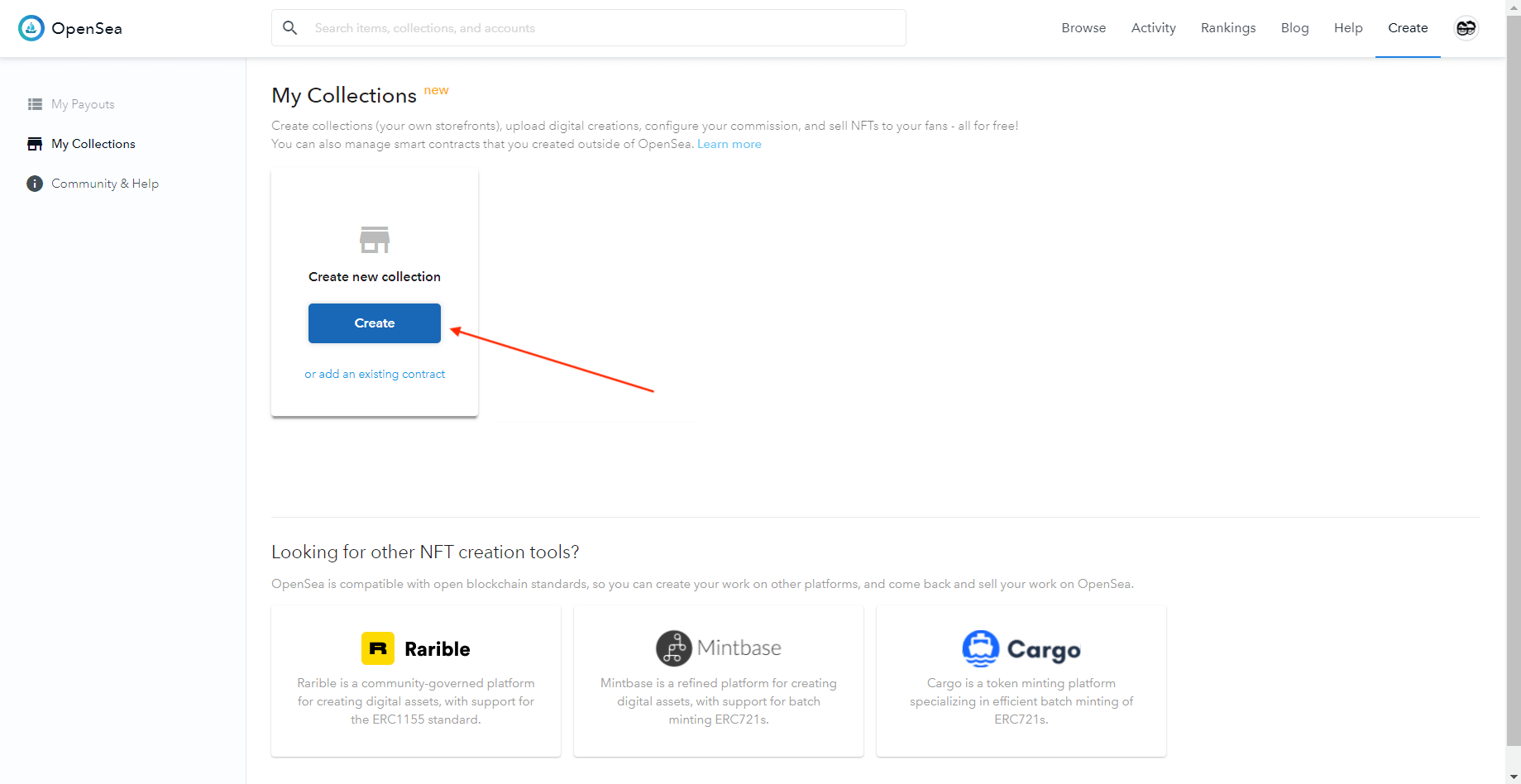The image size is (1521, 784).
Task: Select the Create tab in the header
Action: click(x=1408, y=28)
